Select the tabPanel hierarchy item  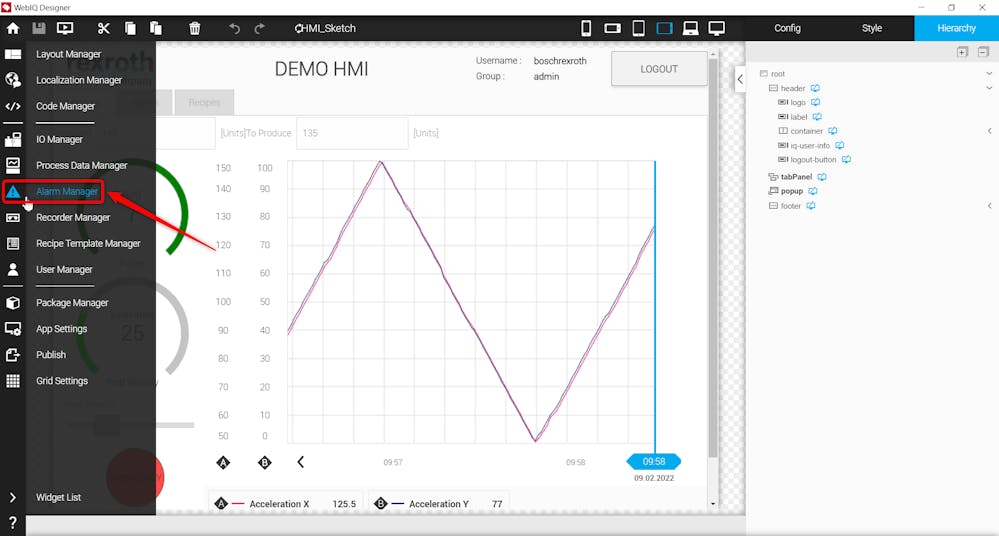[x=796, y=177]
